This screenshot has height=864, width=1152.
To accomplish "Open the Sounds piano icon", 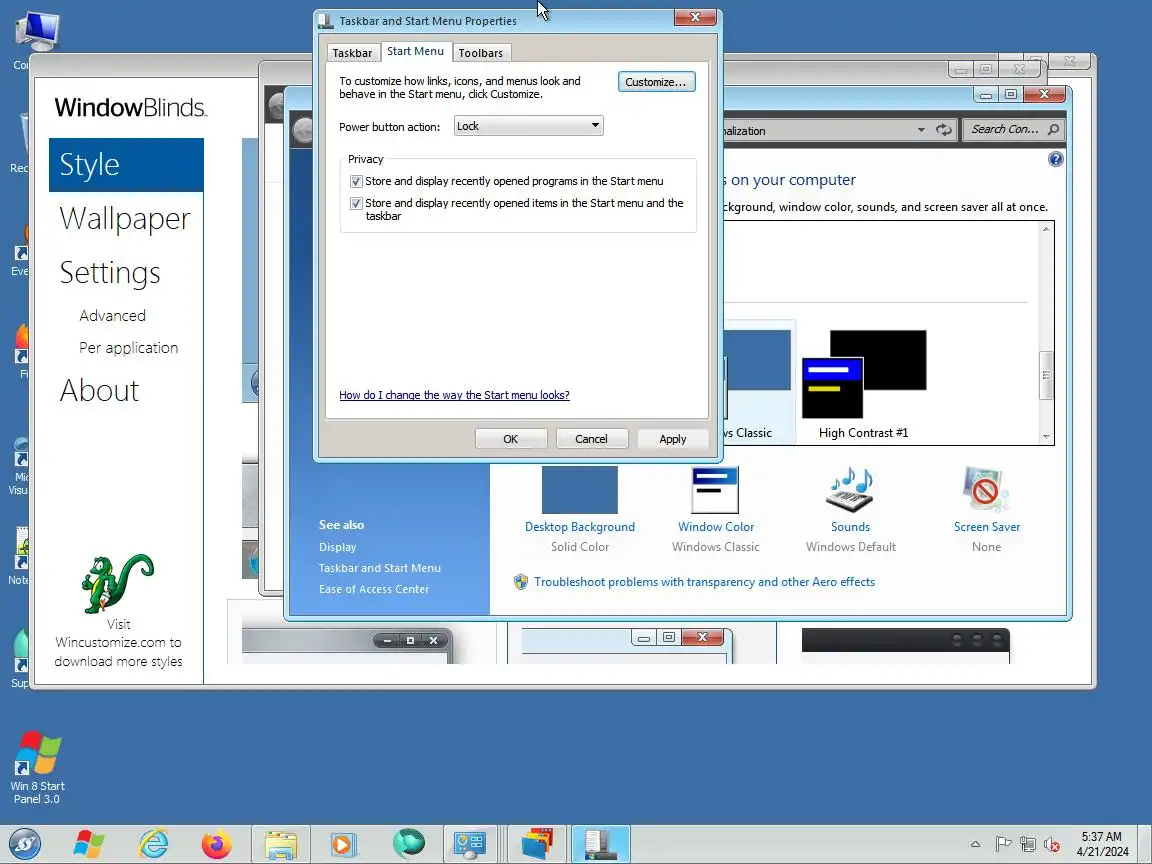I will (x=850, y=490).
